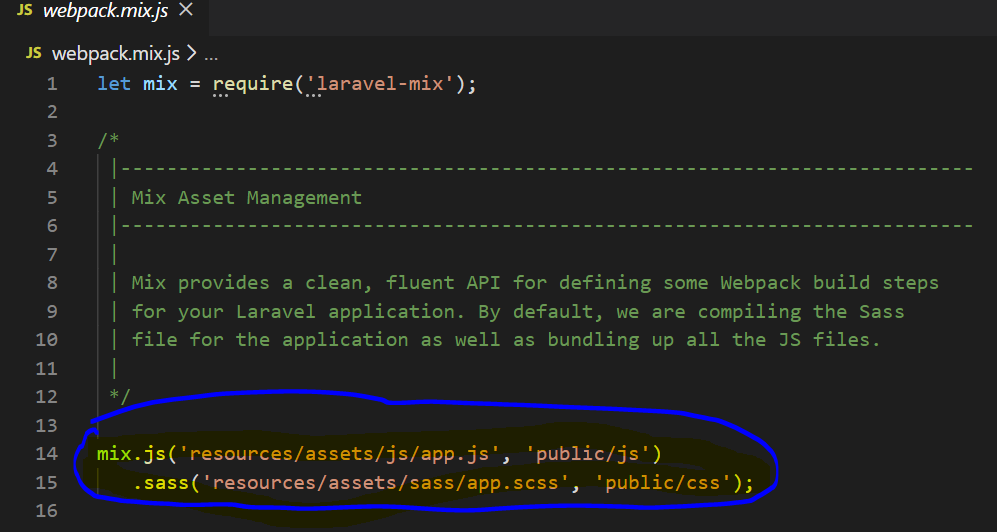Click the require function call
This screenshot has height=532, width=997.
252,83
